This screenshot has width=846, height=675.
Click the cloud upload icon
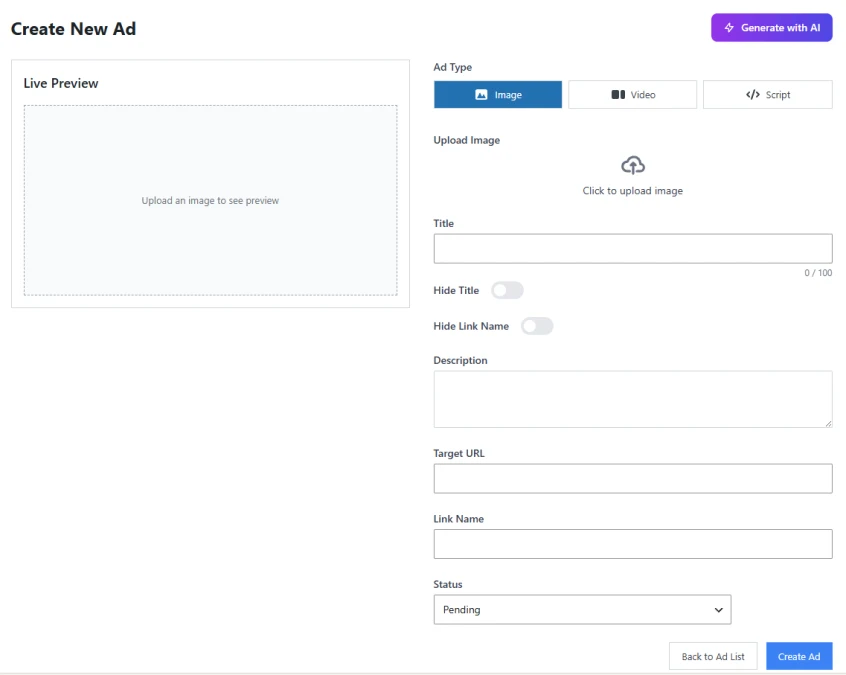tap(633, 165)
